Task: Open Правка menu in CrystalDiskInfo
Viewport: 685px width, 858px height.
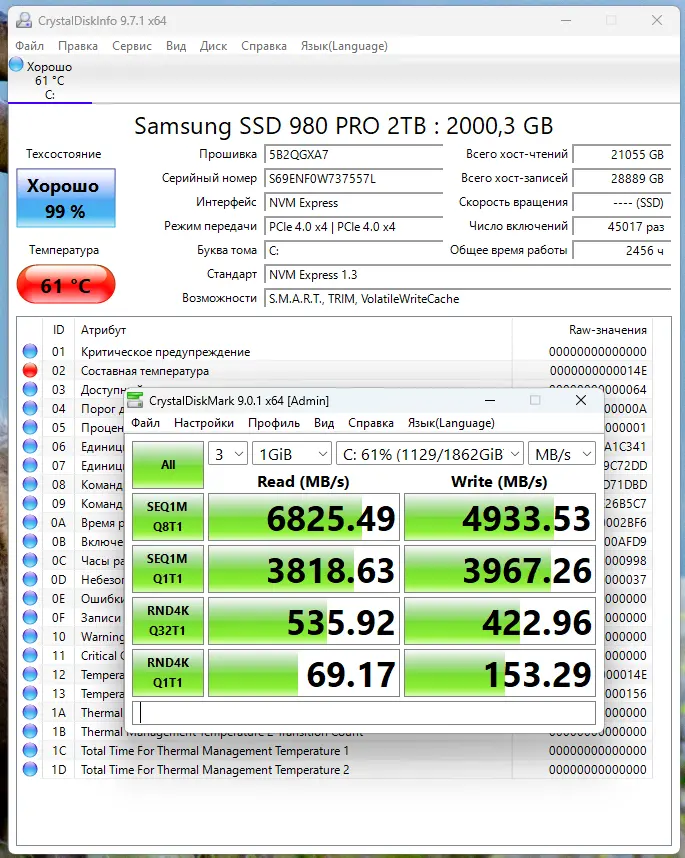Action: pyautogui.click(x=78, y=46)
